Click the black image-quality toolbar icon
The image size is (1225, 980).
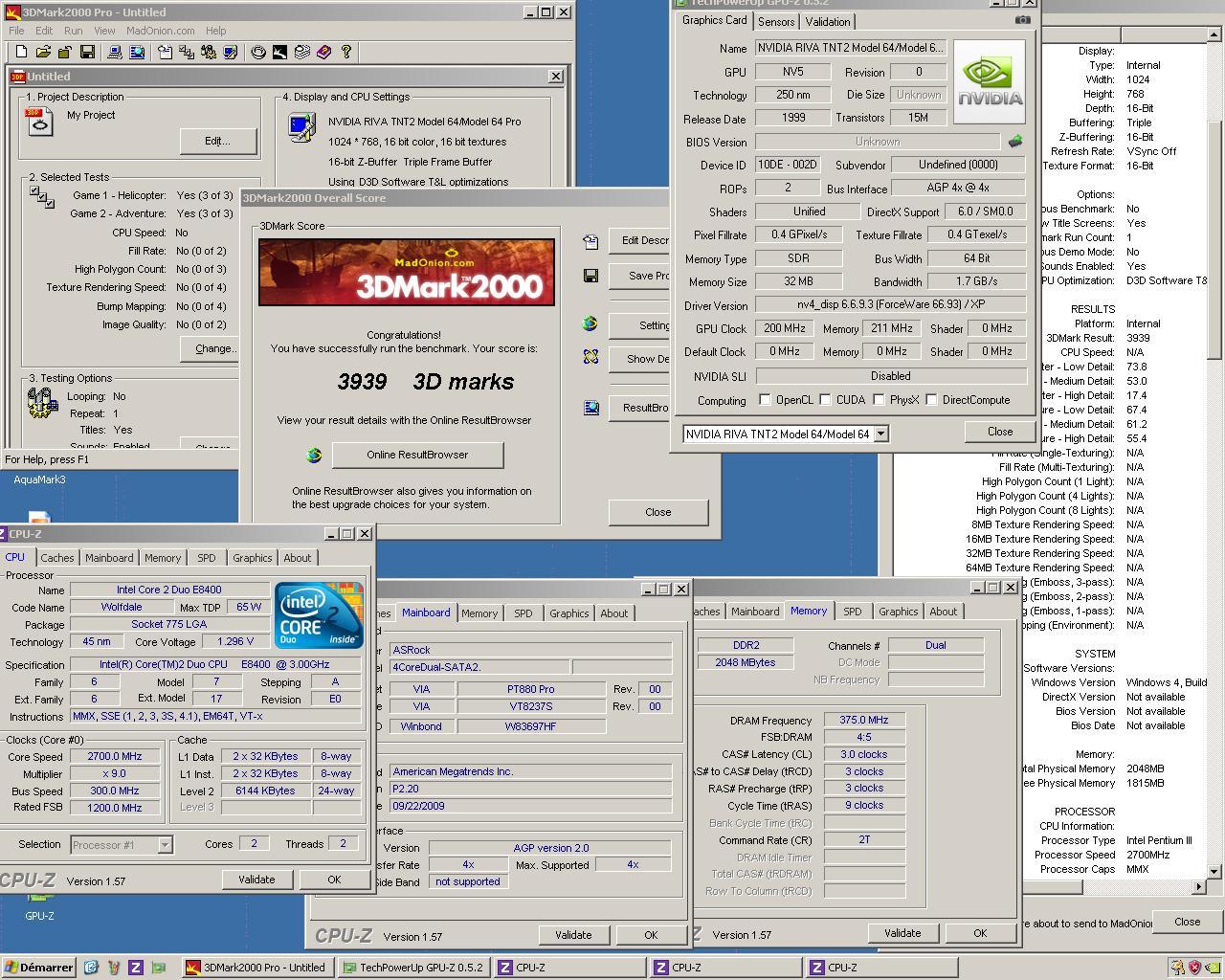pyautogui.click(x=279, y=52)
